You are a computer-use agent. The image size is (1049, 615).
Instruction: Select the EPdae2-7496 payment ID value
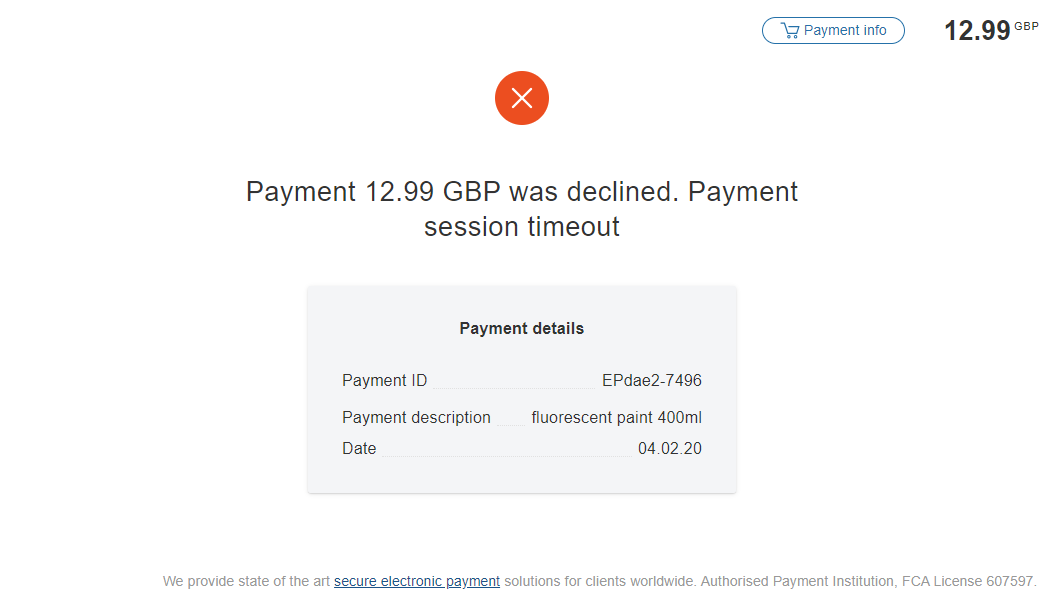(x=652, y=381)
